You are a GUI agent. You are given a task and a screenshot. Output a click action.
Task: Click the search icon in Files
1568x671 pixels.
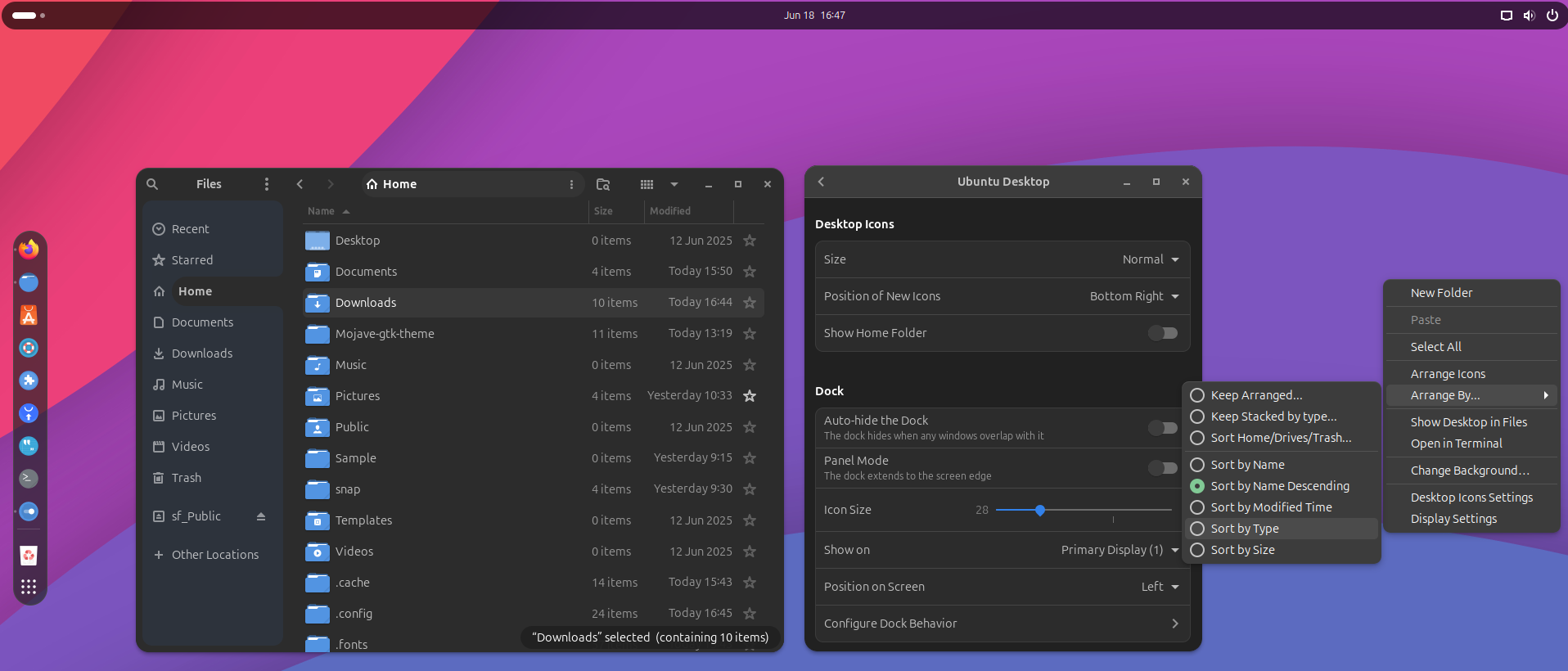coord(152,184)
